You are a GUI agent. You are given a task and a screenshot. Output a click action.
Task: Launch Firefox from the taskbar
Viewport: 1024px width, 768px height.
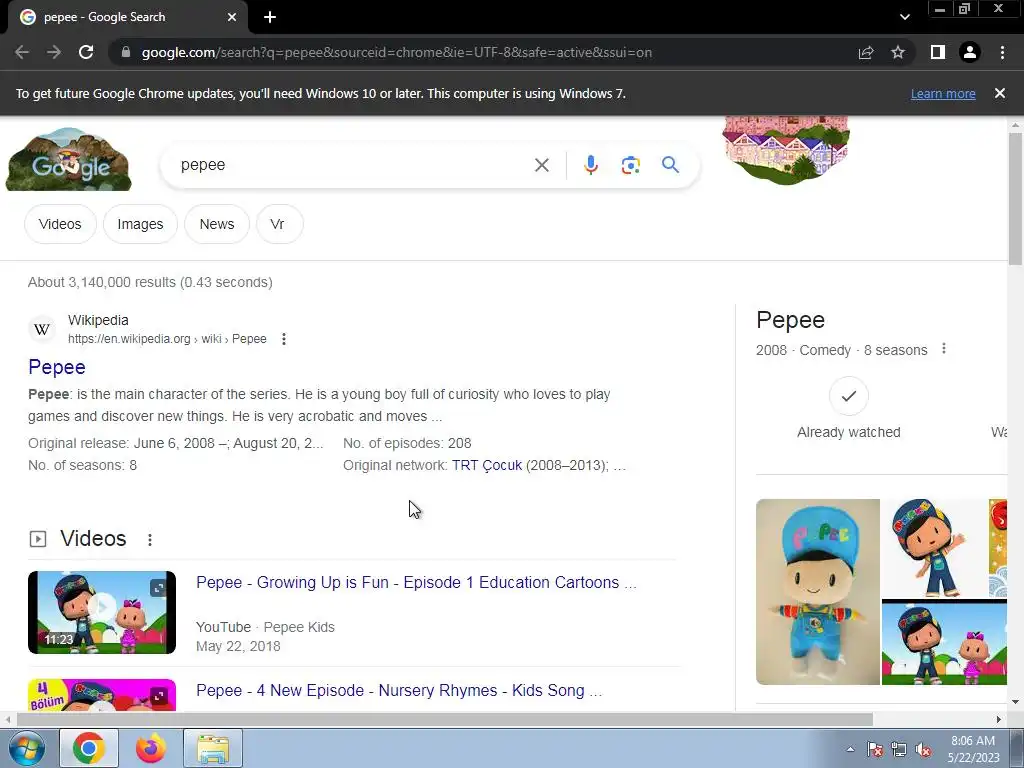tap(151, 748)
